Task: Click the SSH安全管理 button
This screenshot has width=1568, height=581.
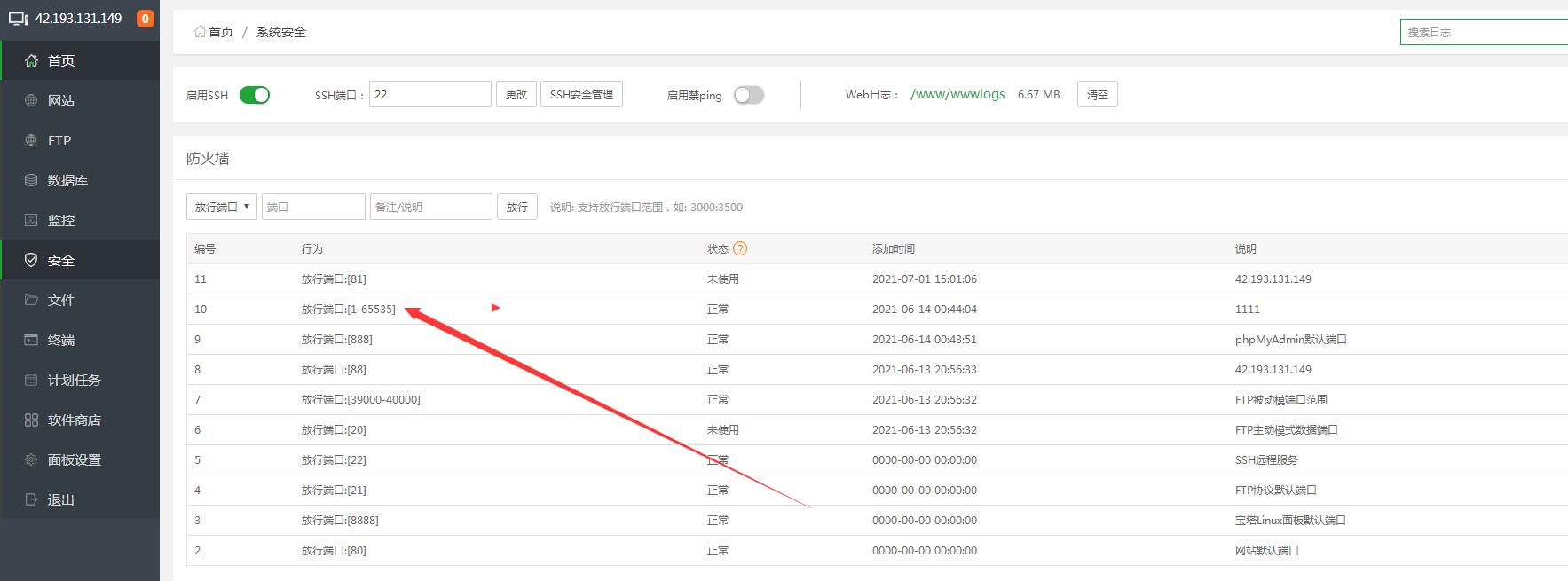Action: coord(581,94)
